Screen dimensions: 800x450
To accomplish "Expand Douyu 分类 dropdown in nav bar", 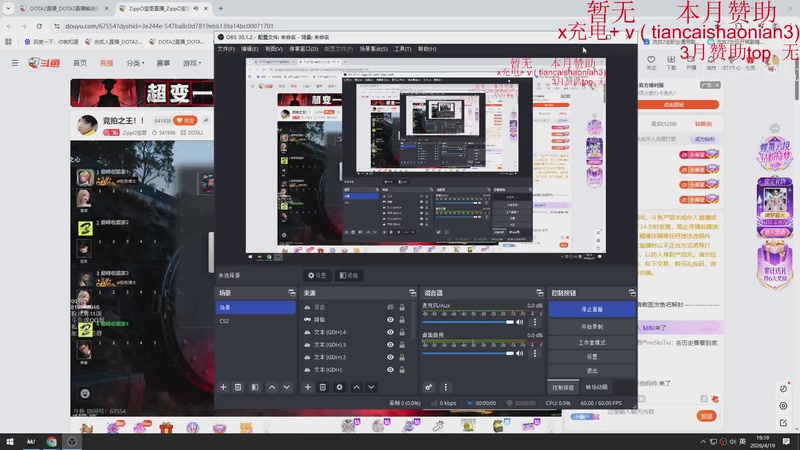I will coord(136,63).
